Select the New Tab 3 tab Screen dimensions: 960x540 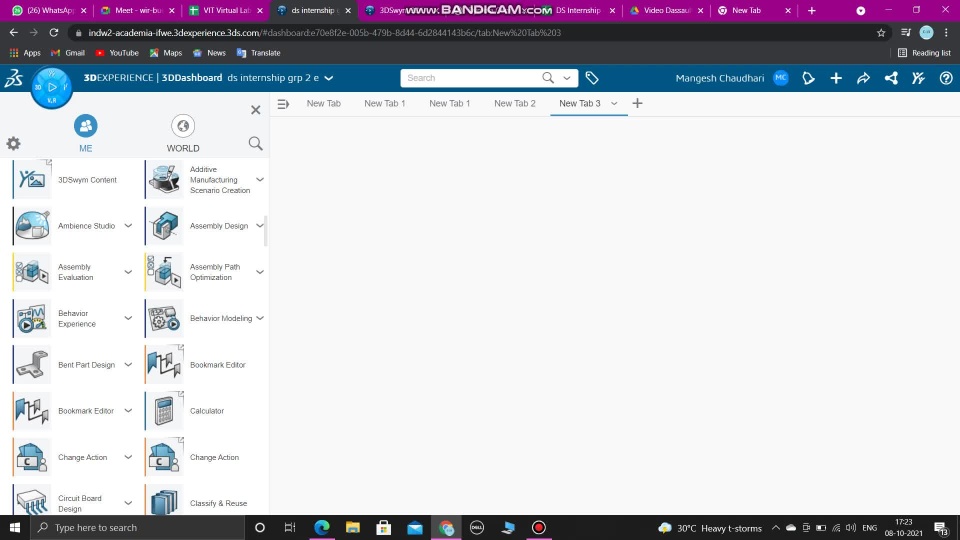tap(580, 103)
